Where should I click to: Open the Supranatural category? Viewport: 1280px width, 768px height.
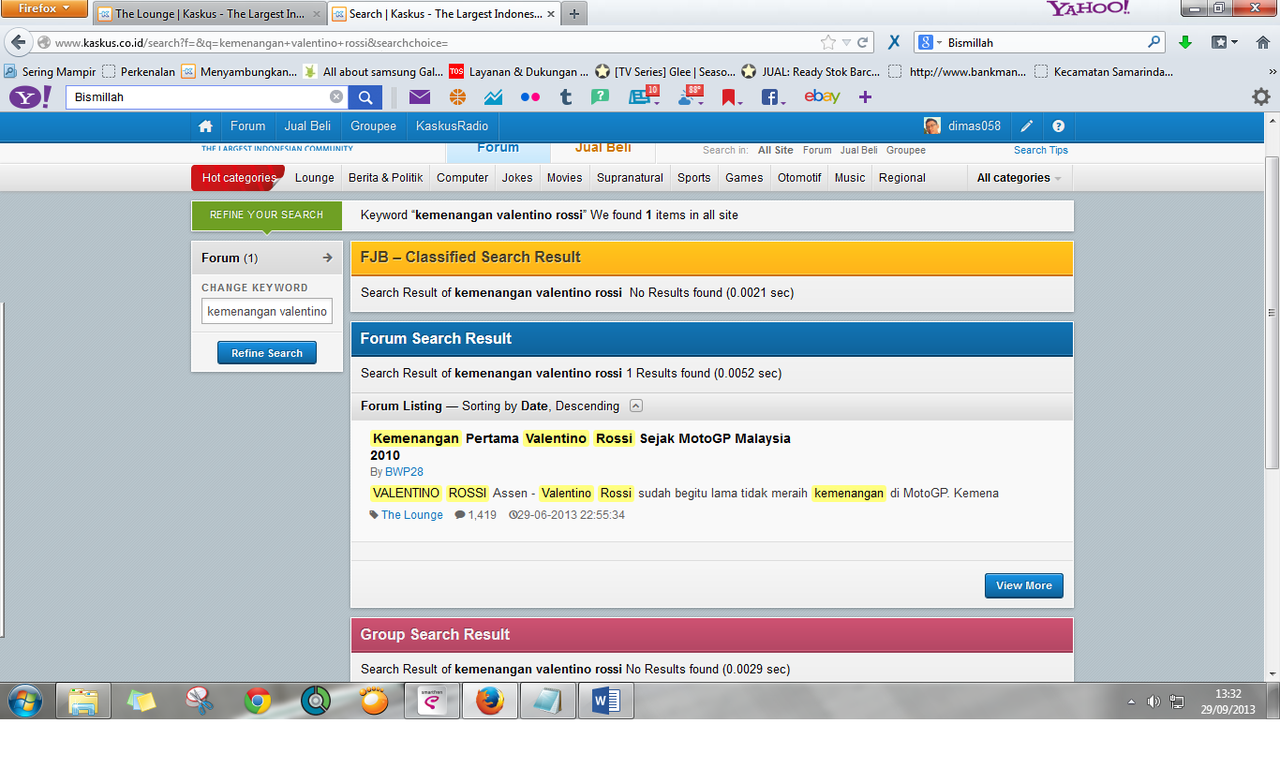click(630, 178)
